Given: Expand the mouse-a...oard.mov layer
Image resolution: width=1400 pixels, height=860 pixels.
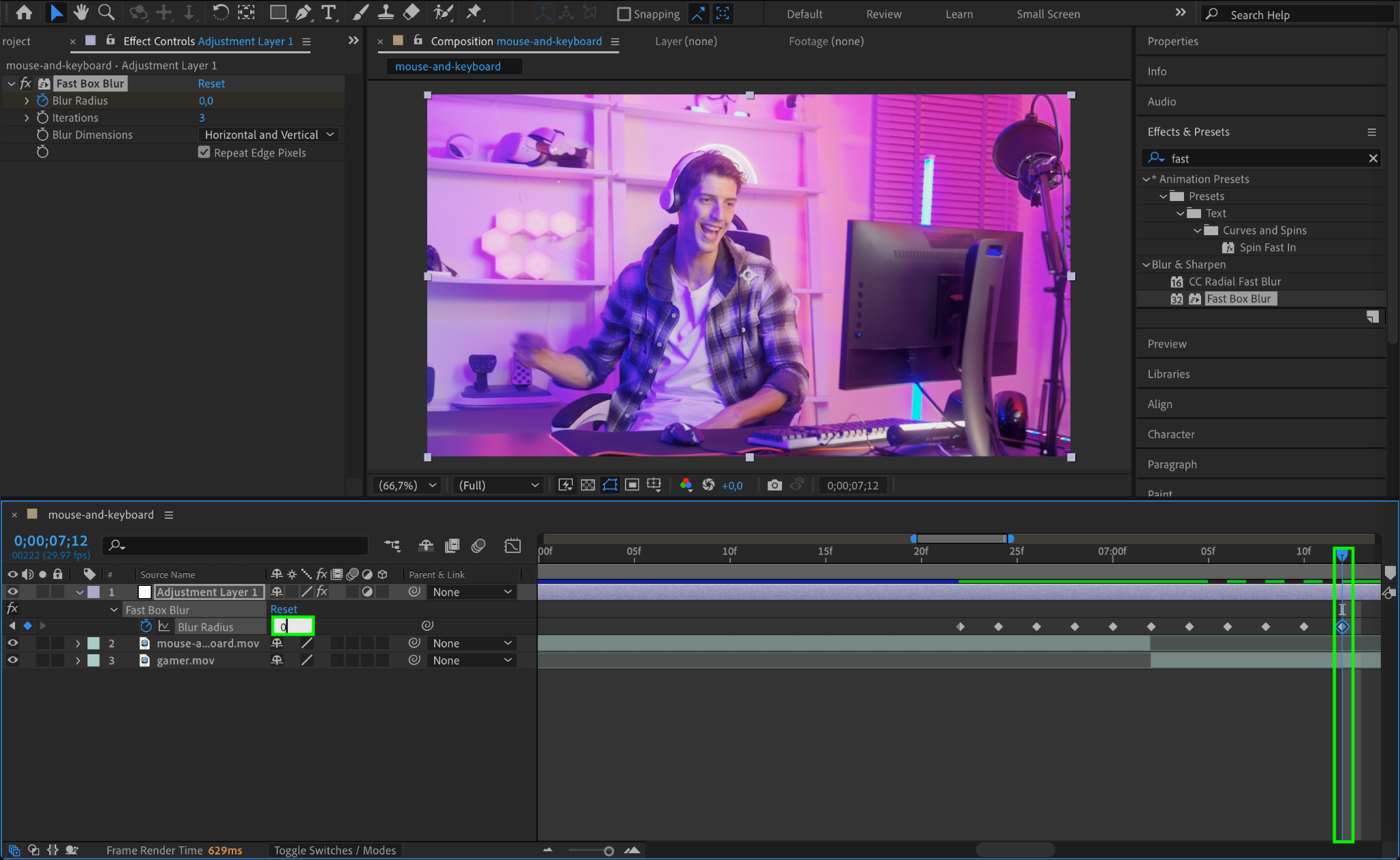Looking at the screenshot, I should [78, 643].
